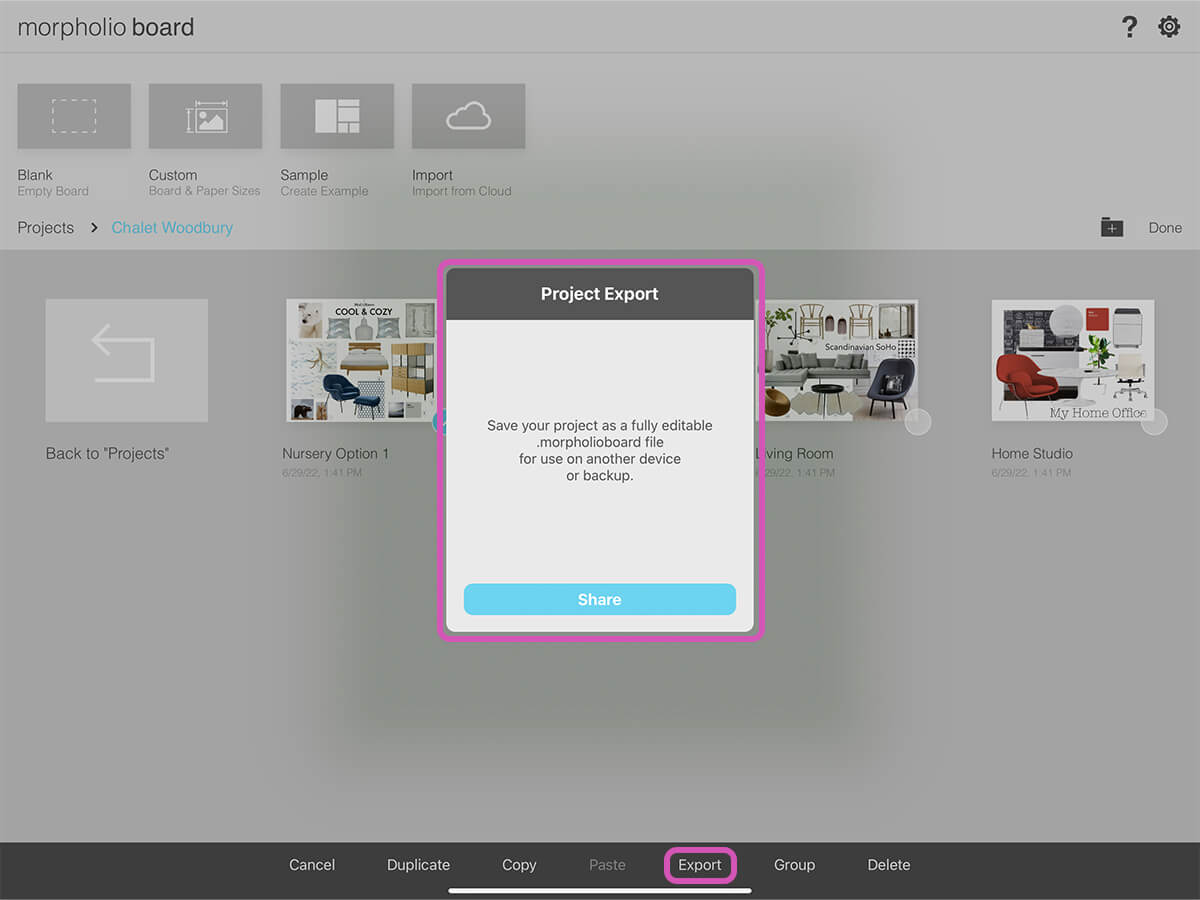This screenshot has height=900, width=1200.
Task: Create a Custom size board
Action: tap(206, 117)
